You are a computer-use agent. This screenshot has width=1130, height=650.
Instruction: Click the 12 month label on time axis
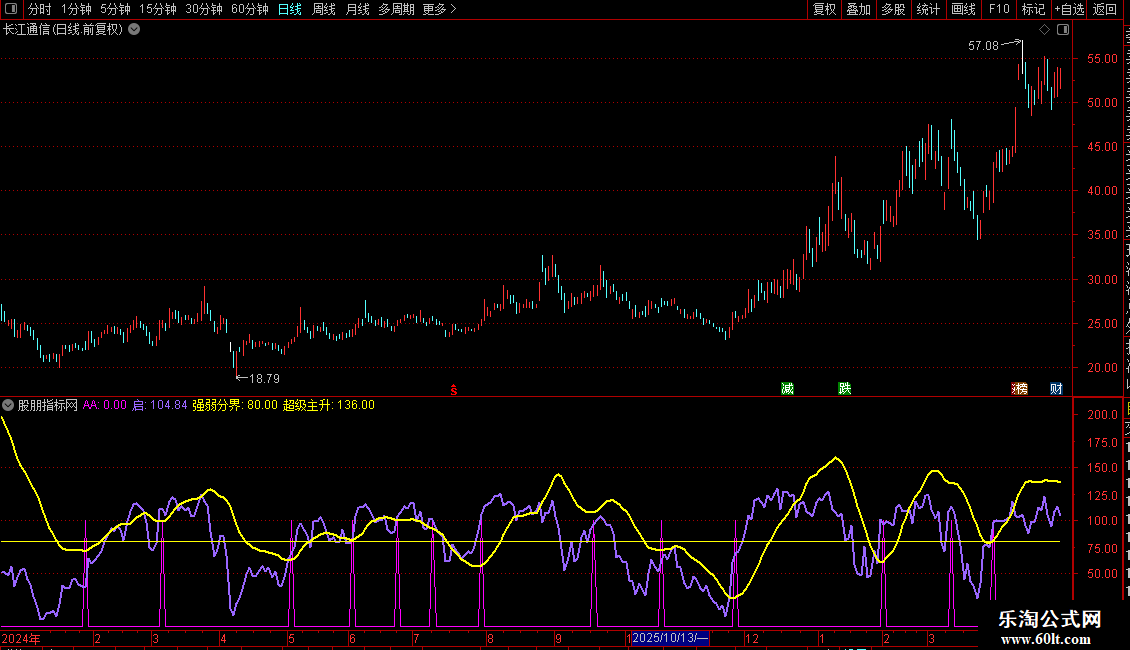click(752, 638)
